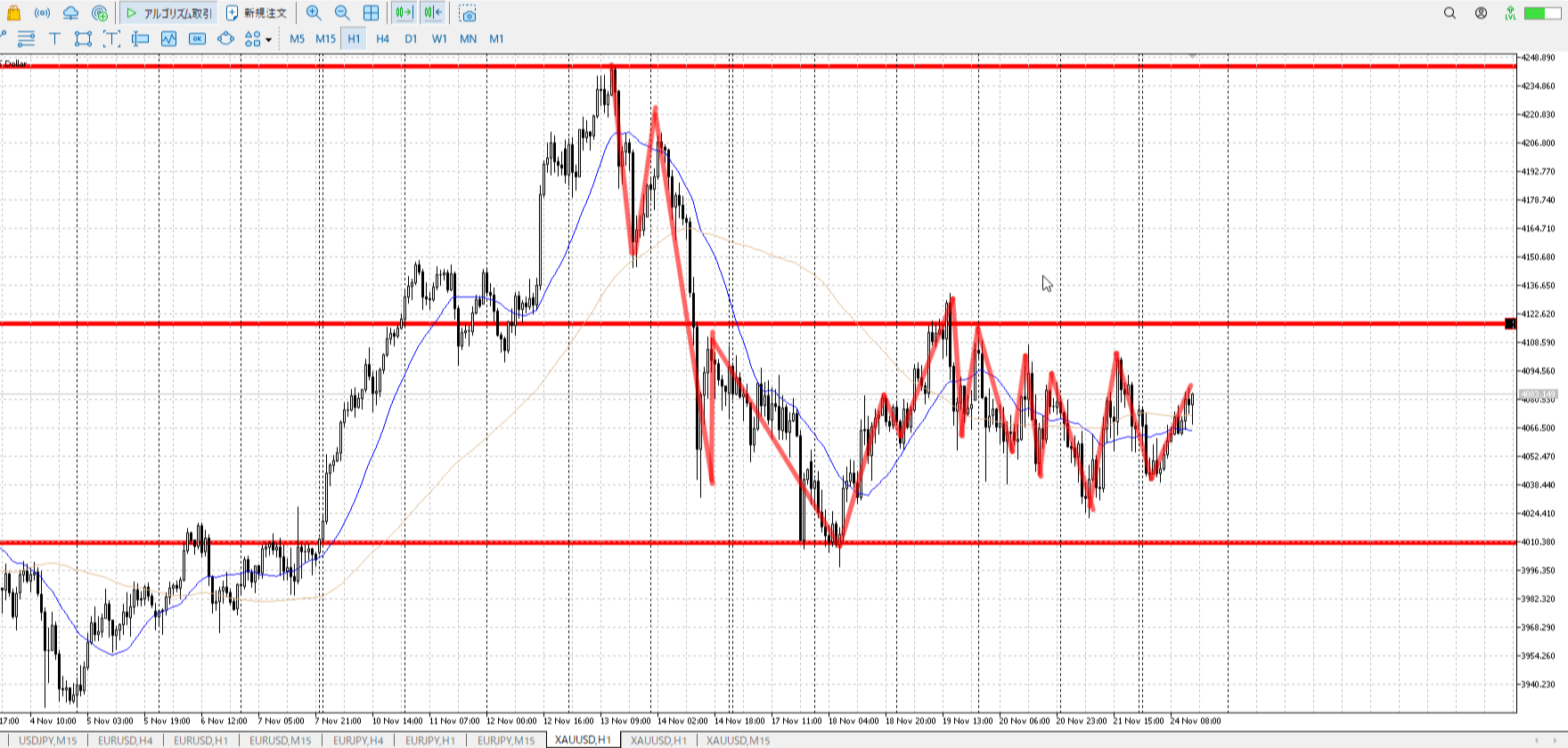This screenshot has width=1568, height=748.
Task: Take a chart screenshot with camera icon
Action: click(468, 13)
